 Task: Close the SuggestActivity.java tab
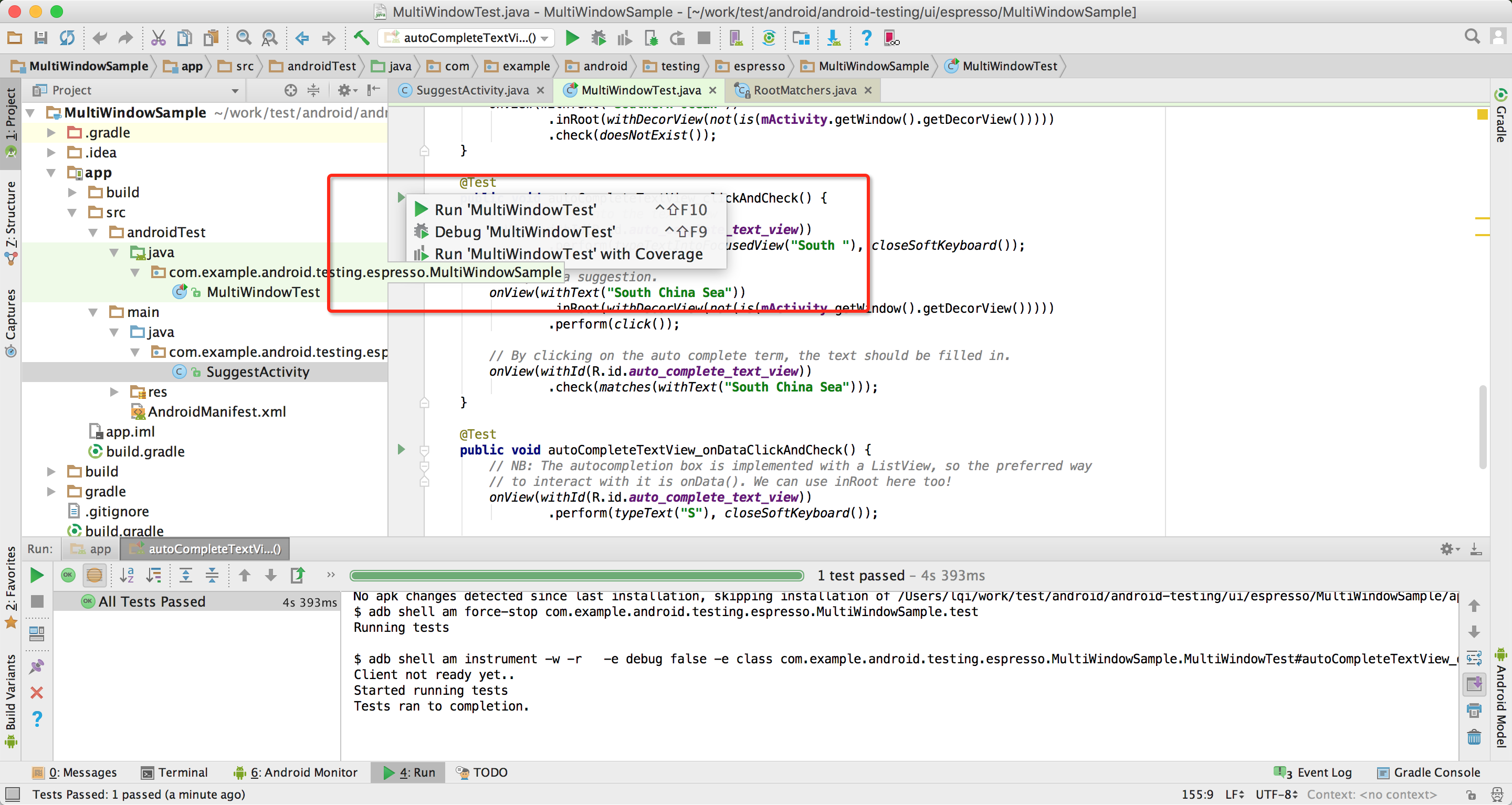[541, 90]
